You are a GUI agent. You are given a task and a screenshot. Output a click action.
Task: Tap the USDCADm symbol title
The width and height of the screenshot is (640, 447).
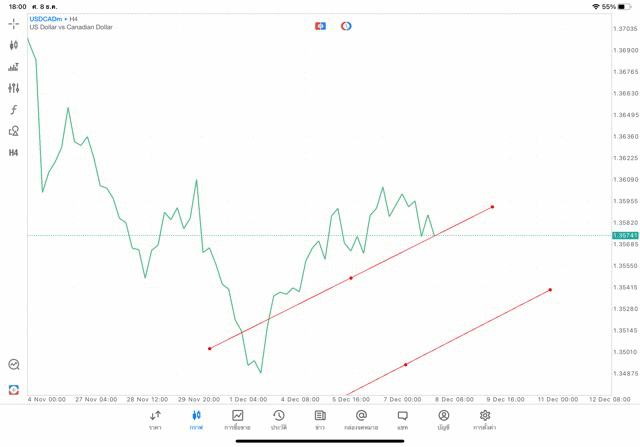(47, 19)
